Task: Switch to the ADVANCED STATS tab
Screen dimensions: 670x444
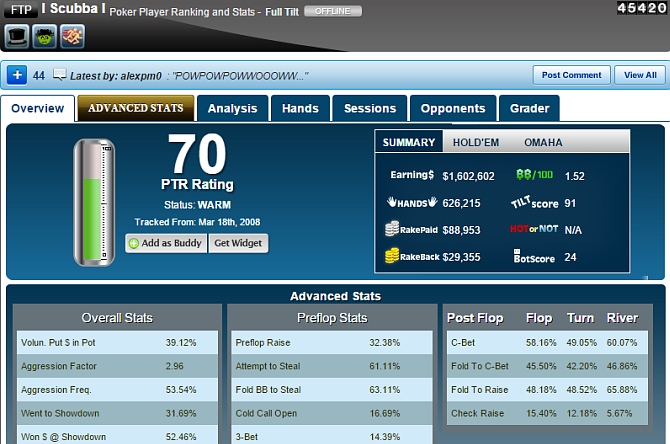Action: point(136,108)
